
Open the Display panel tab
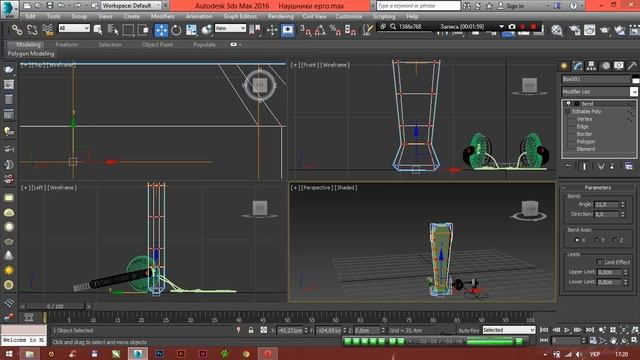point(619,66)
